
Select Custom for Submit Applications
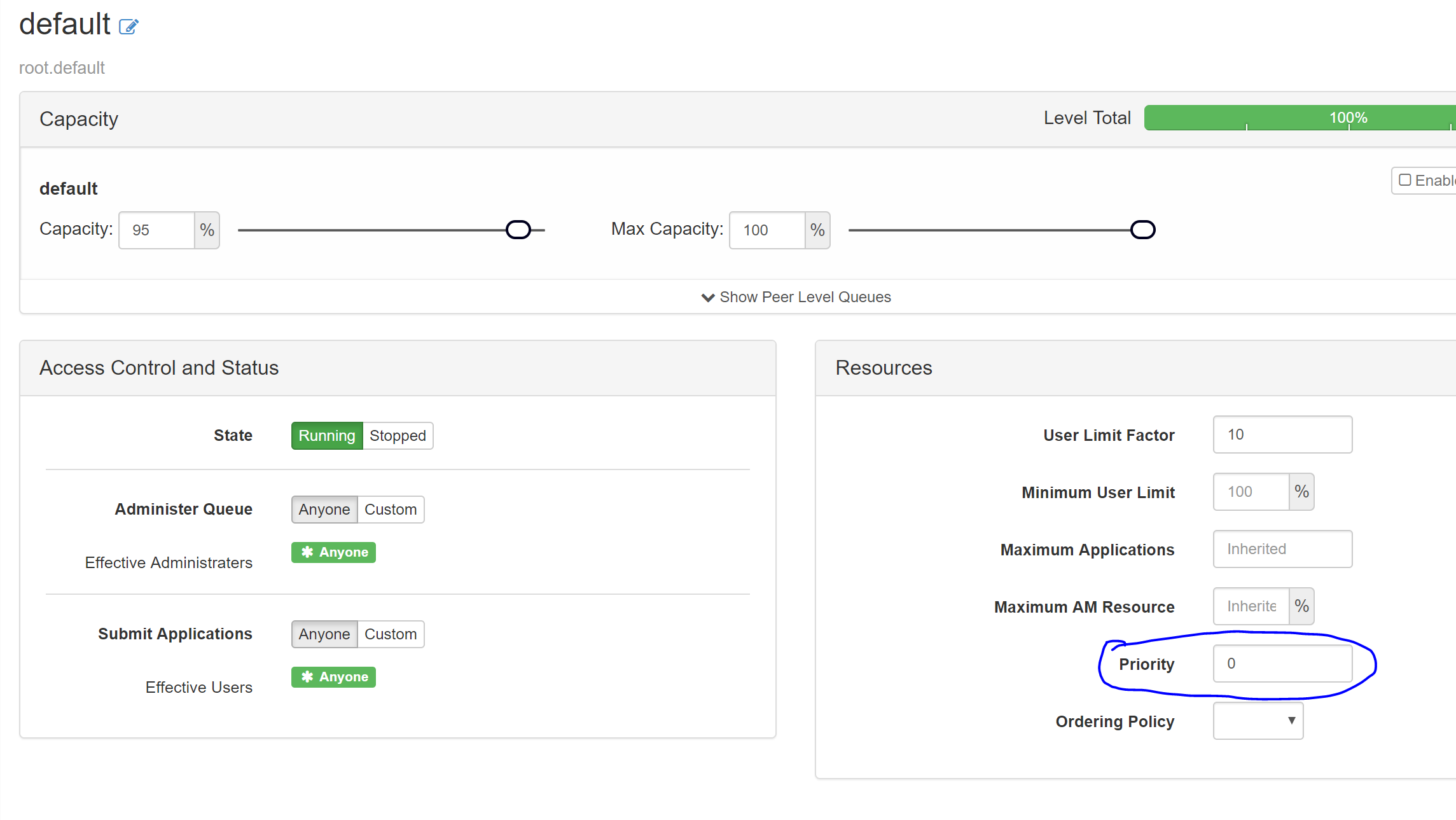tap(391, 634)
